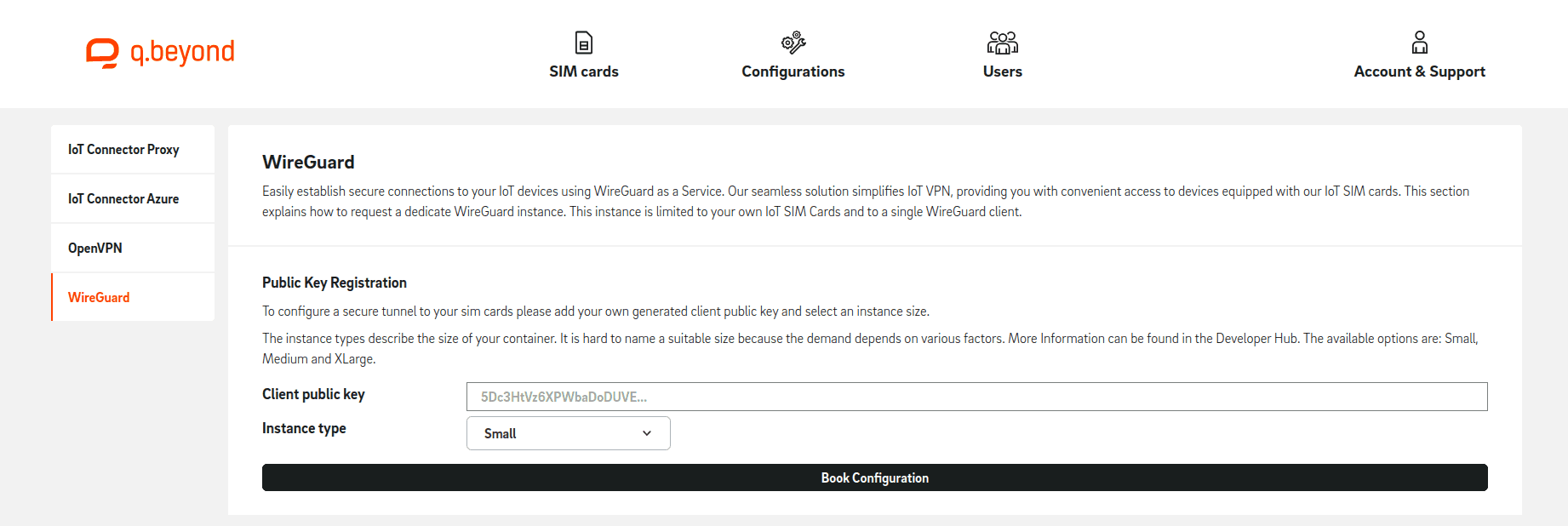Open Configurations via the gear-and-wrench icon
Screen dimensions: 1568x526
tap(793, 43)
